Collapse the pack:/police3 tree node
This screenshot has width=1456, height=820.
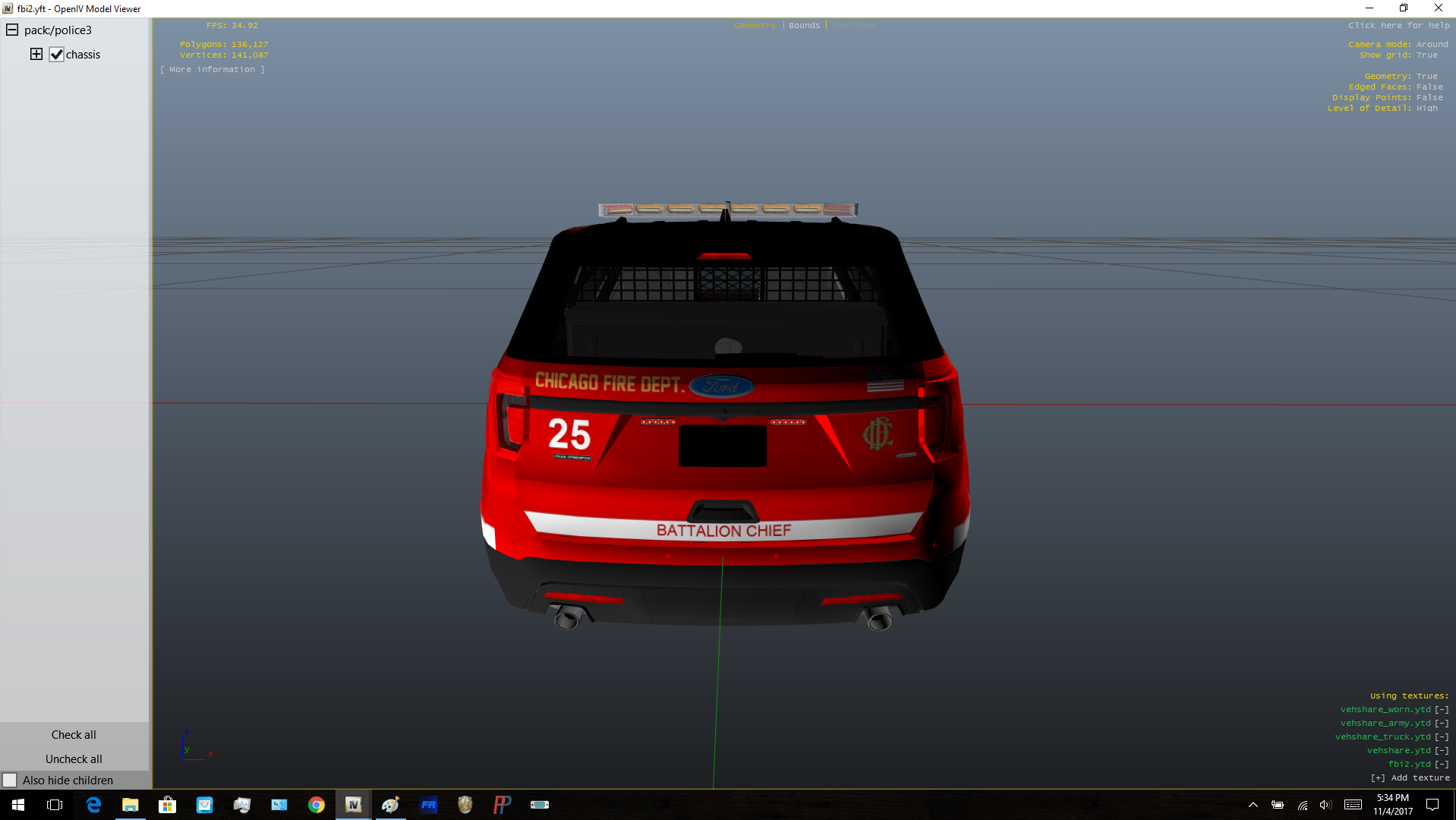coord(12,30)
